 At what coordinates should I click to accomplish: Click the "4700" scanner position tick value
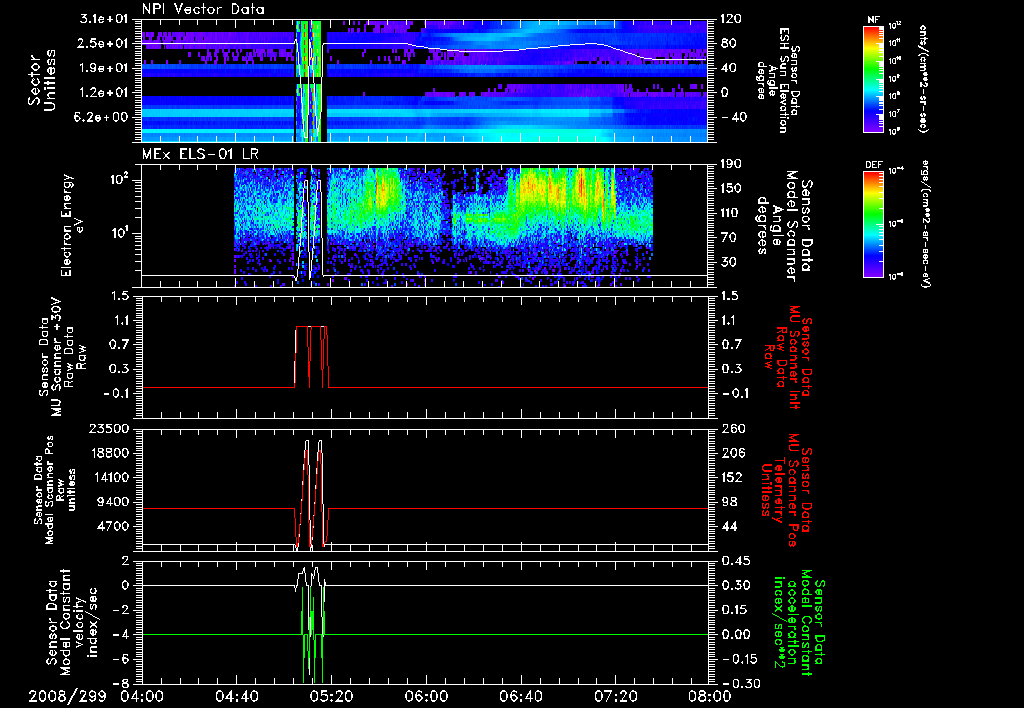pyautogui.click(x=114, y=526)
